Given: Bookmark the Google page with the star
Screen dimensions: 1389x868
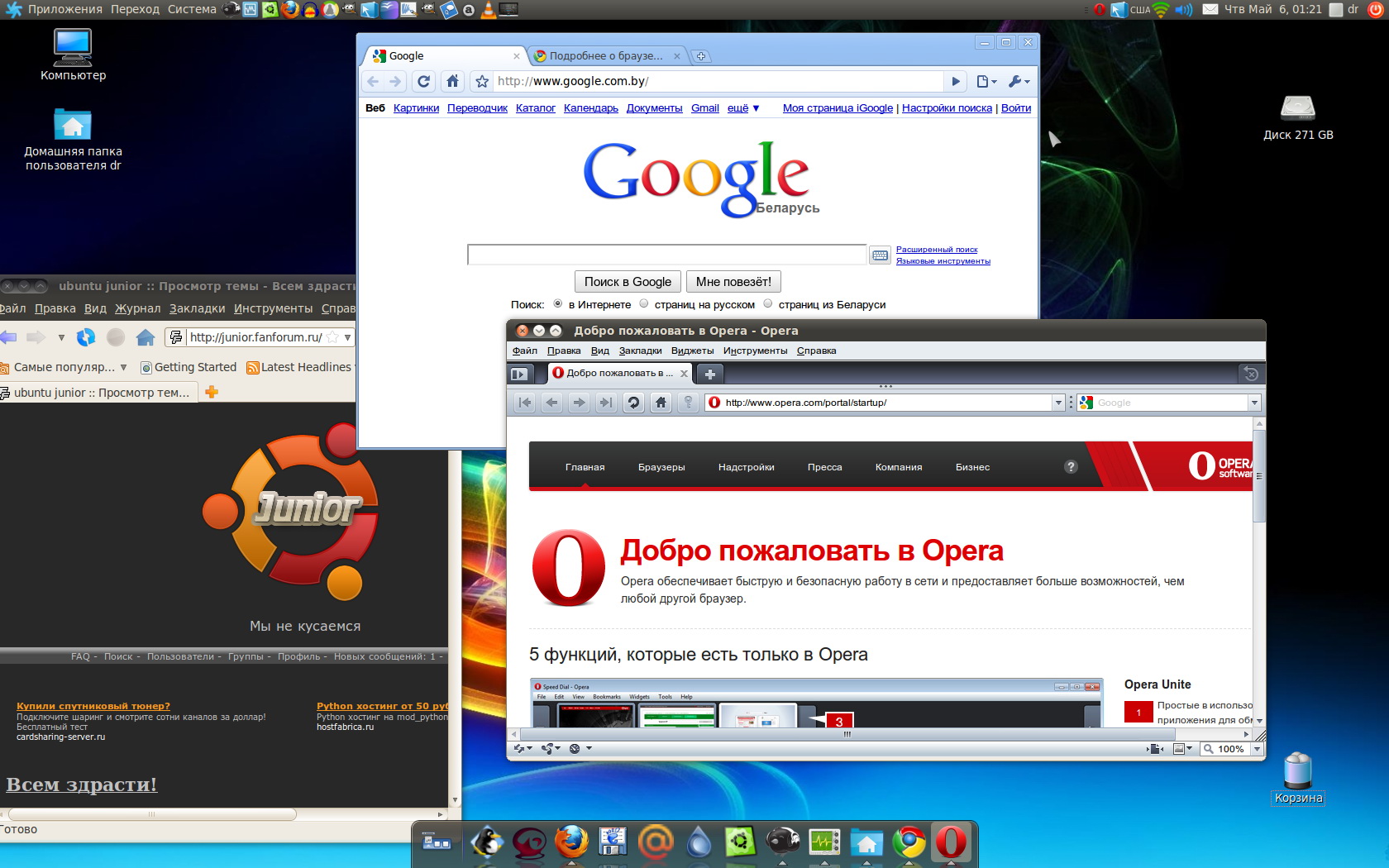Looking at the screenshot, I should (482, 81).
